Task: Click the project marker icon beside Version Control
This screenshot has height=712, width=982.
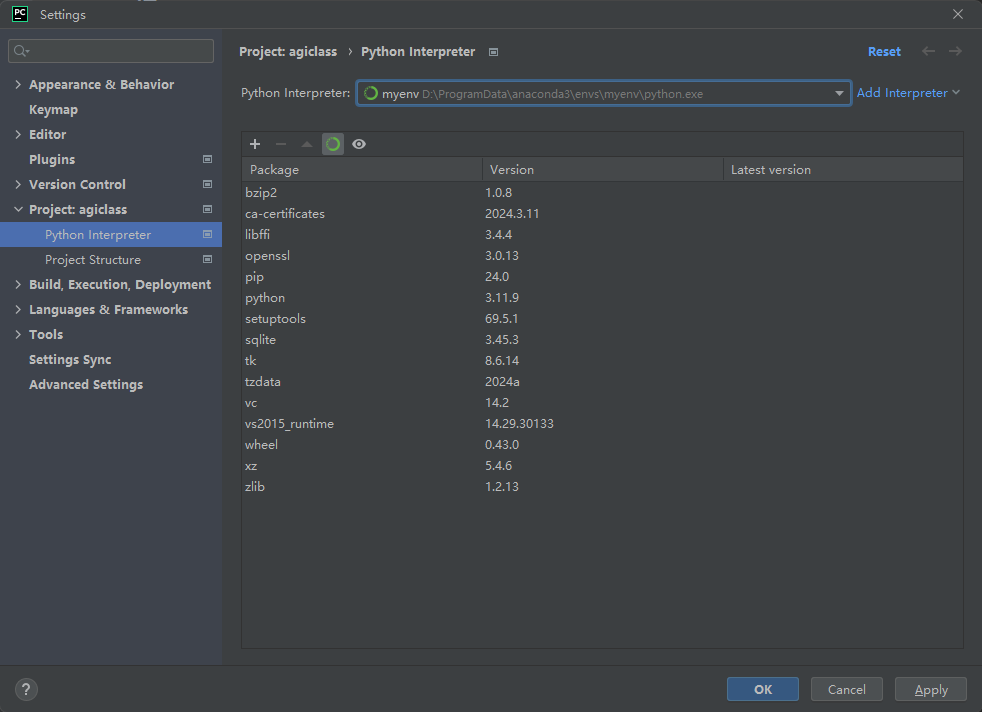Action: coord(207,184)
